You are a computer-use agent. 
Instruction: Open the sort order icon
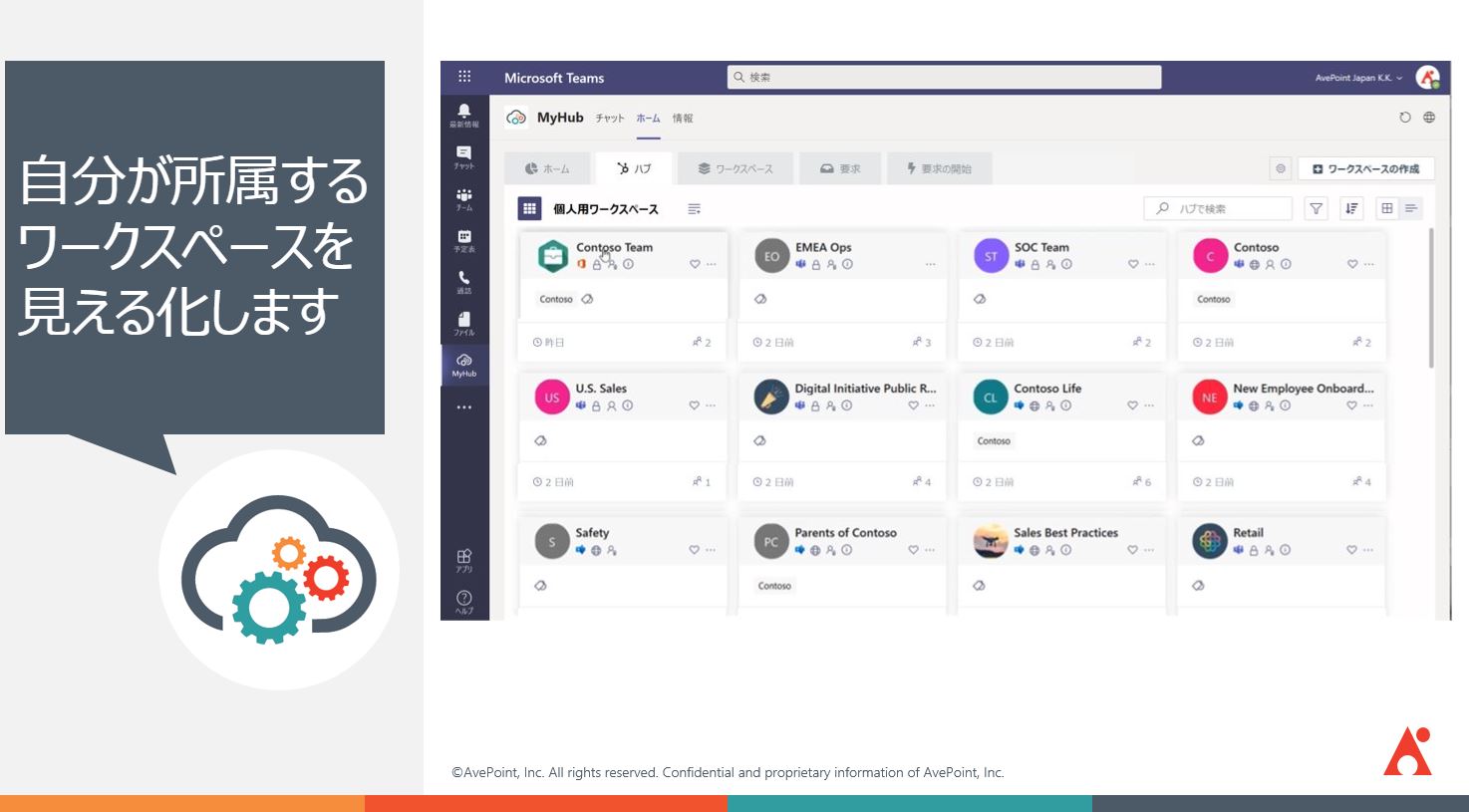tap(1351, 208)
